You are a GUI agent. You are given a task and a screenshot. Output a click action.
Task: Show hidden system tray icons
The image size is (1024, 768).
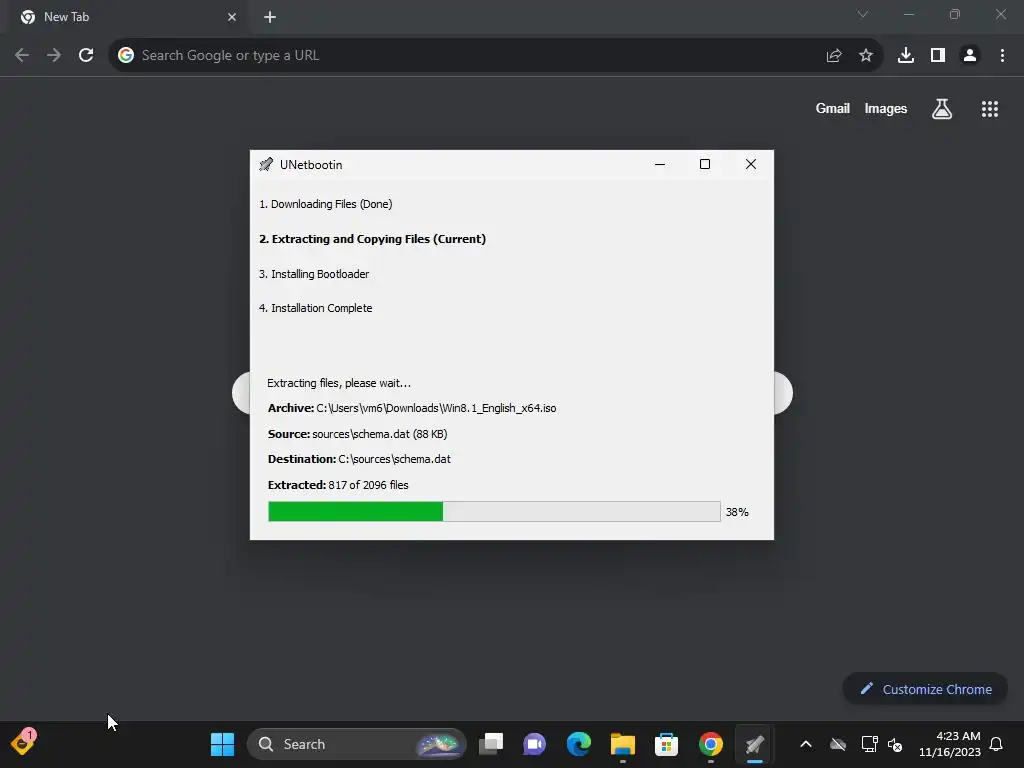coord(806,744)
